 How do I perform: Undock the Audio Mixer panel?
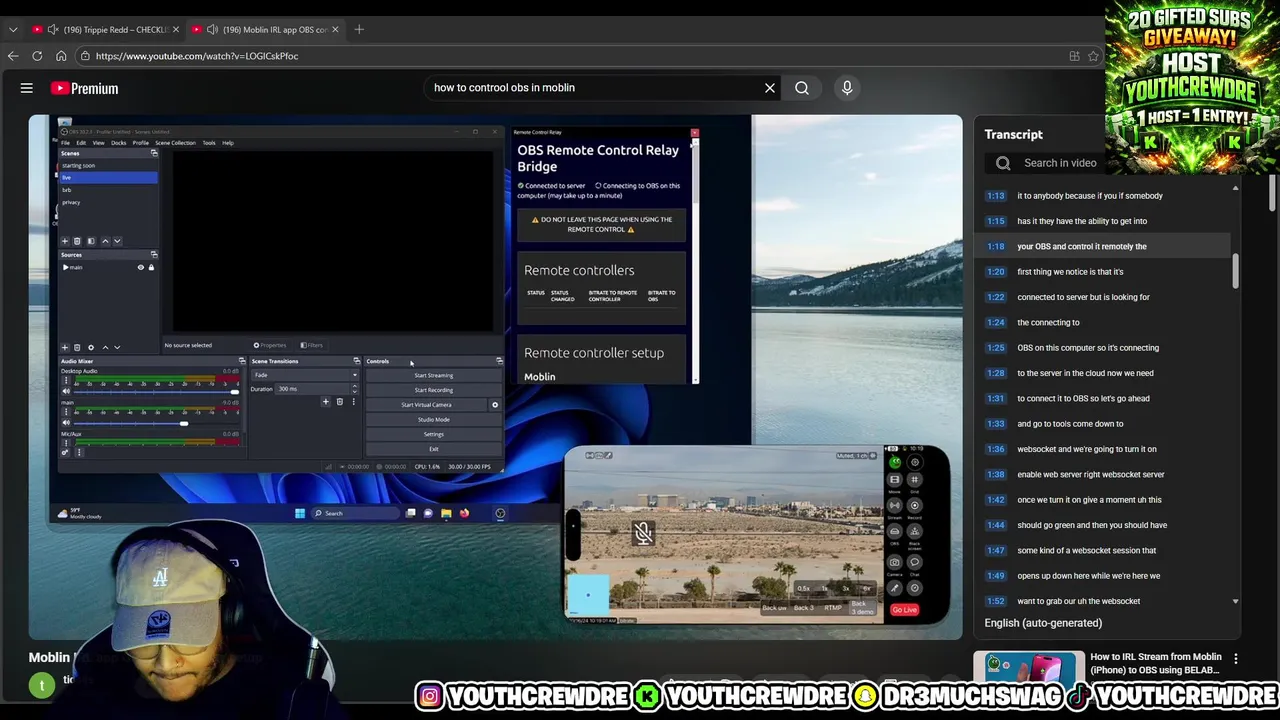(x=242, y=361)
